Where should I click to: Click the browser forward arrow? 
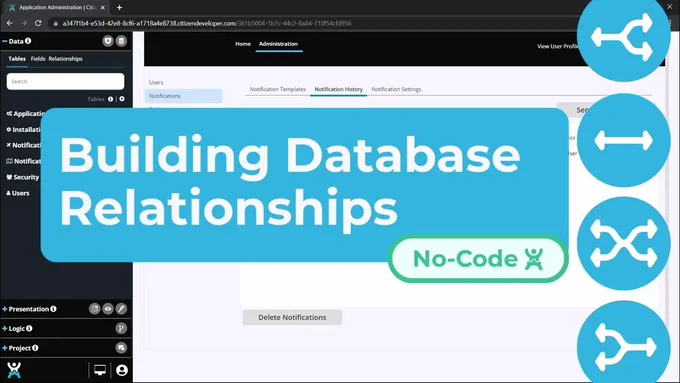(24, 23)
